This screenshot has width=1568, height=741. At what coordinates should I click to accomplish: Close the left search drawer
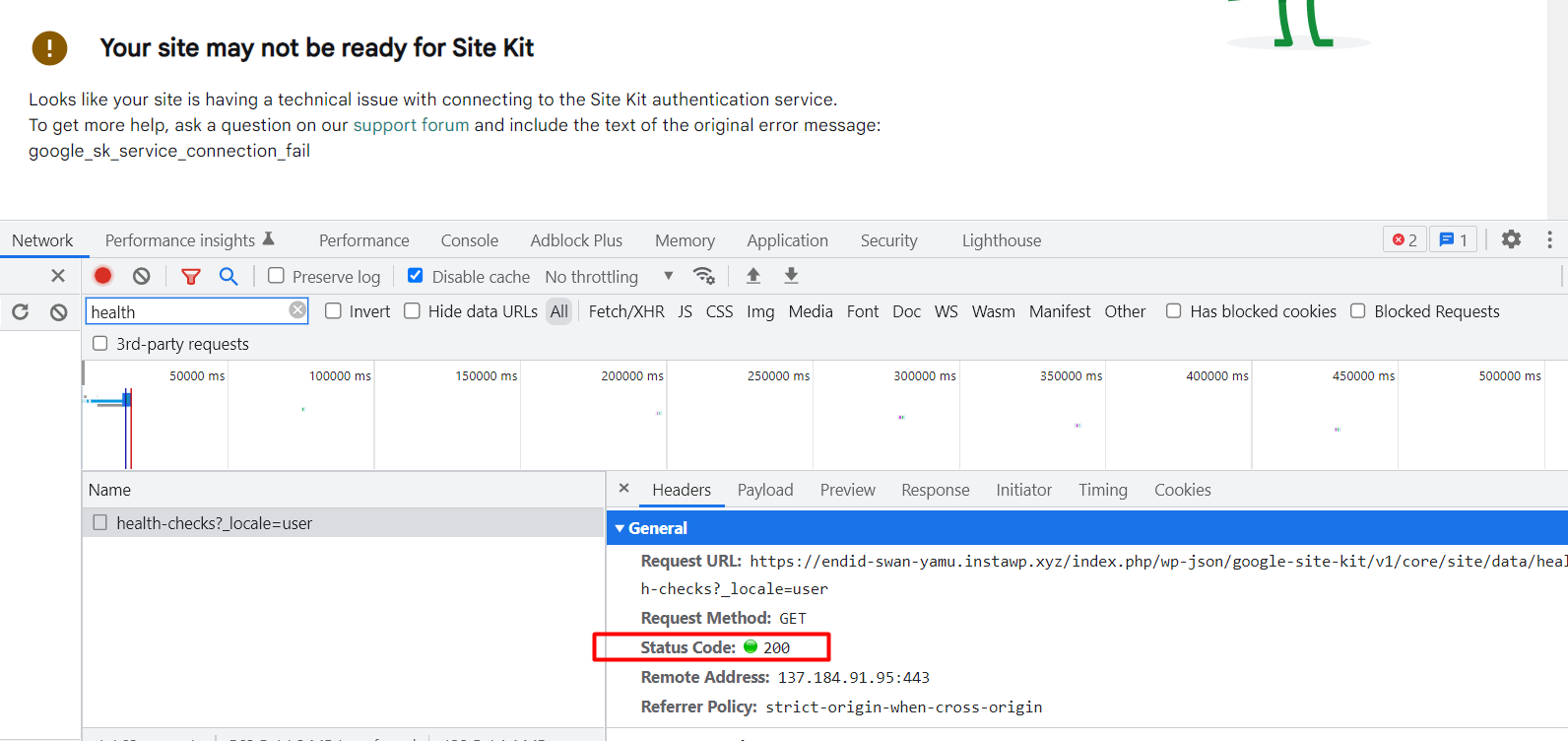(58, 276)
